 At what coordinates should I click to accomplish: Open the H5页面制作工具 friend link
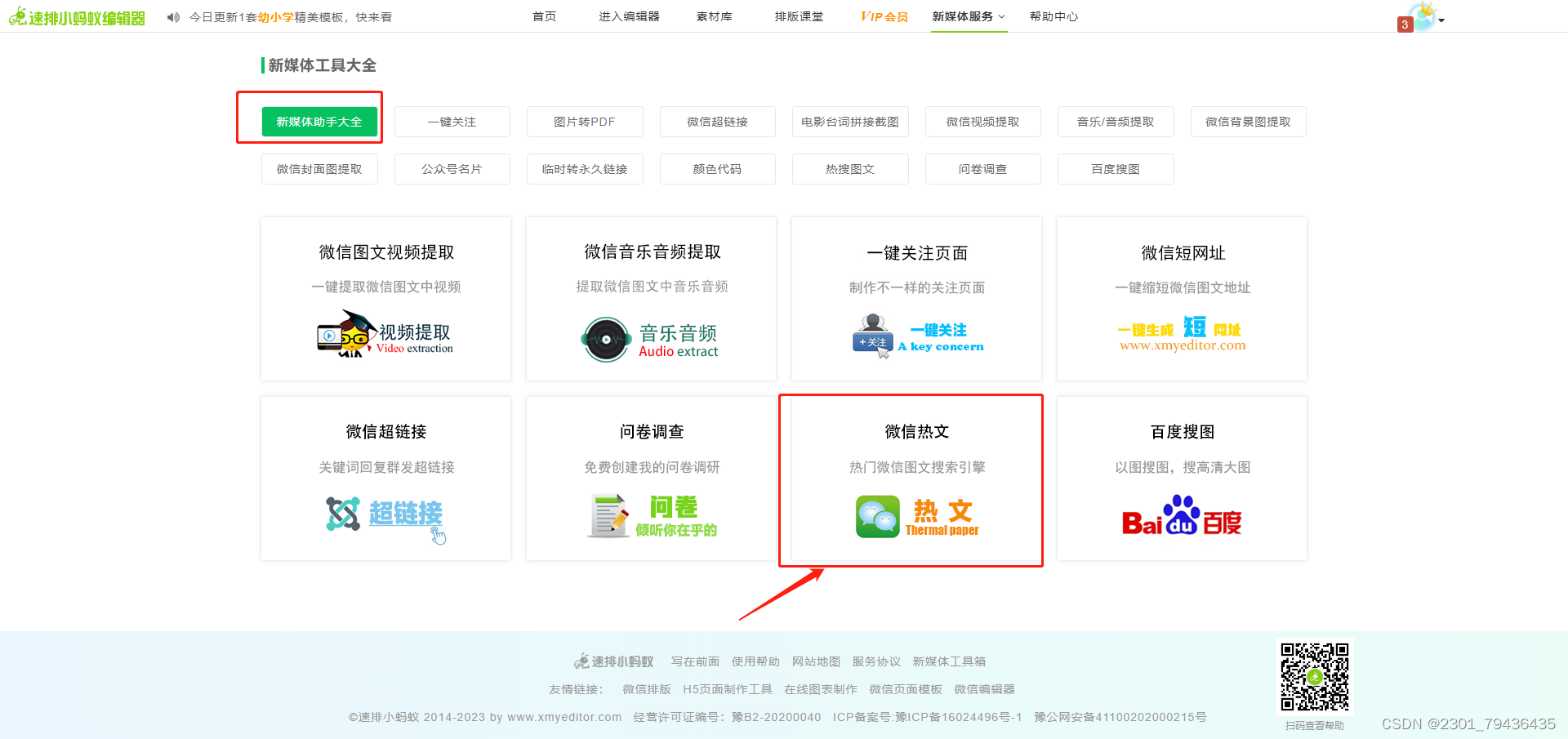[x=728, y=689]
